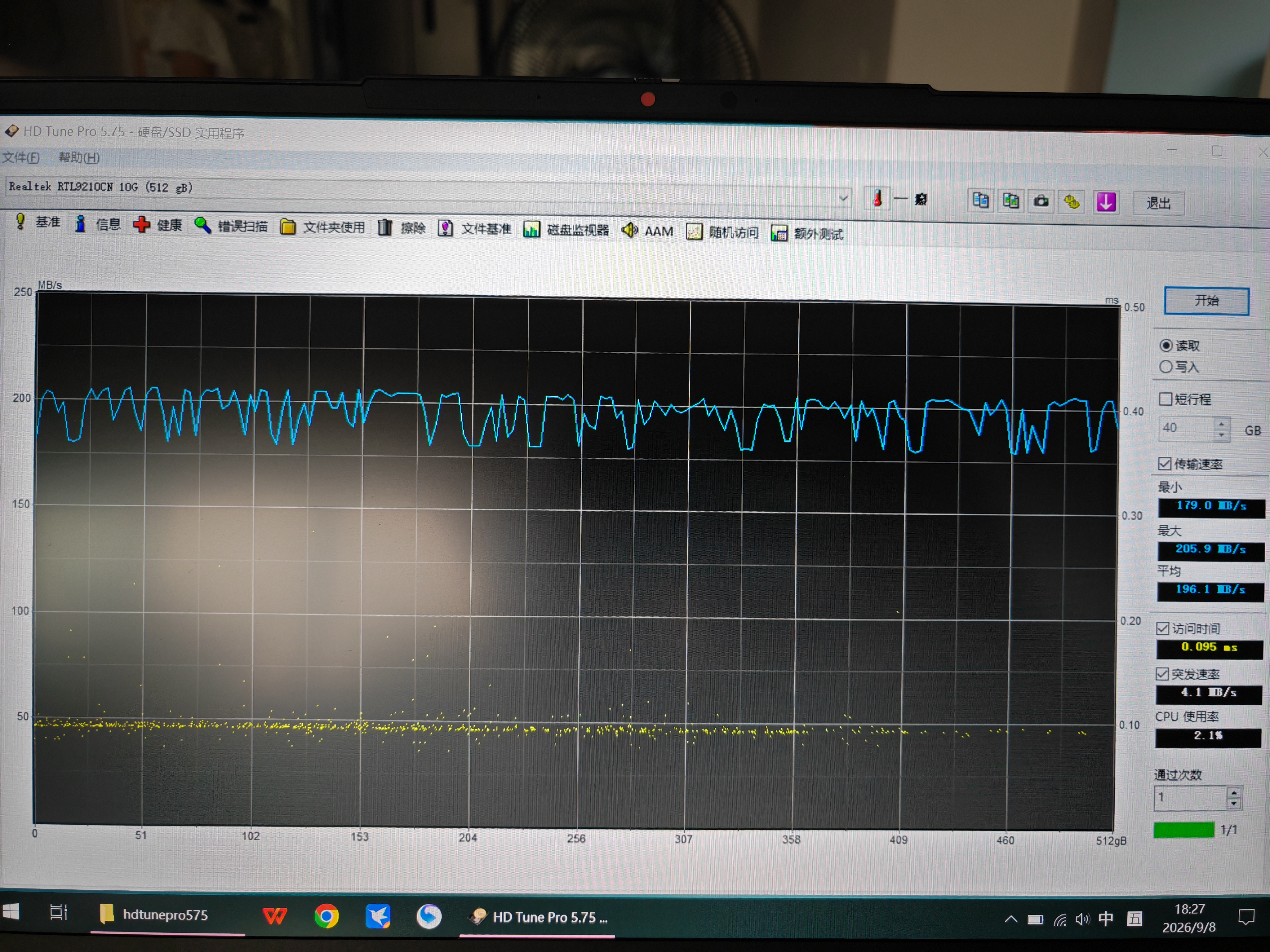Open the 健康 health tab
The image size is (1270, 952).
click(x=158, y=225)
